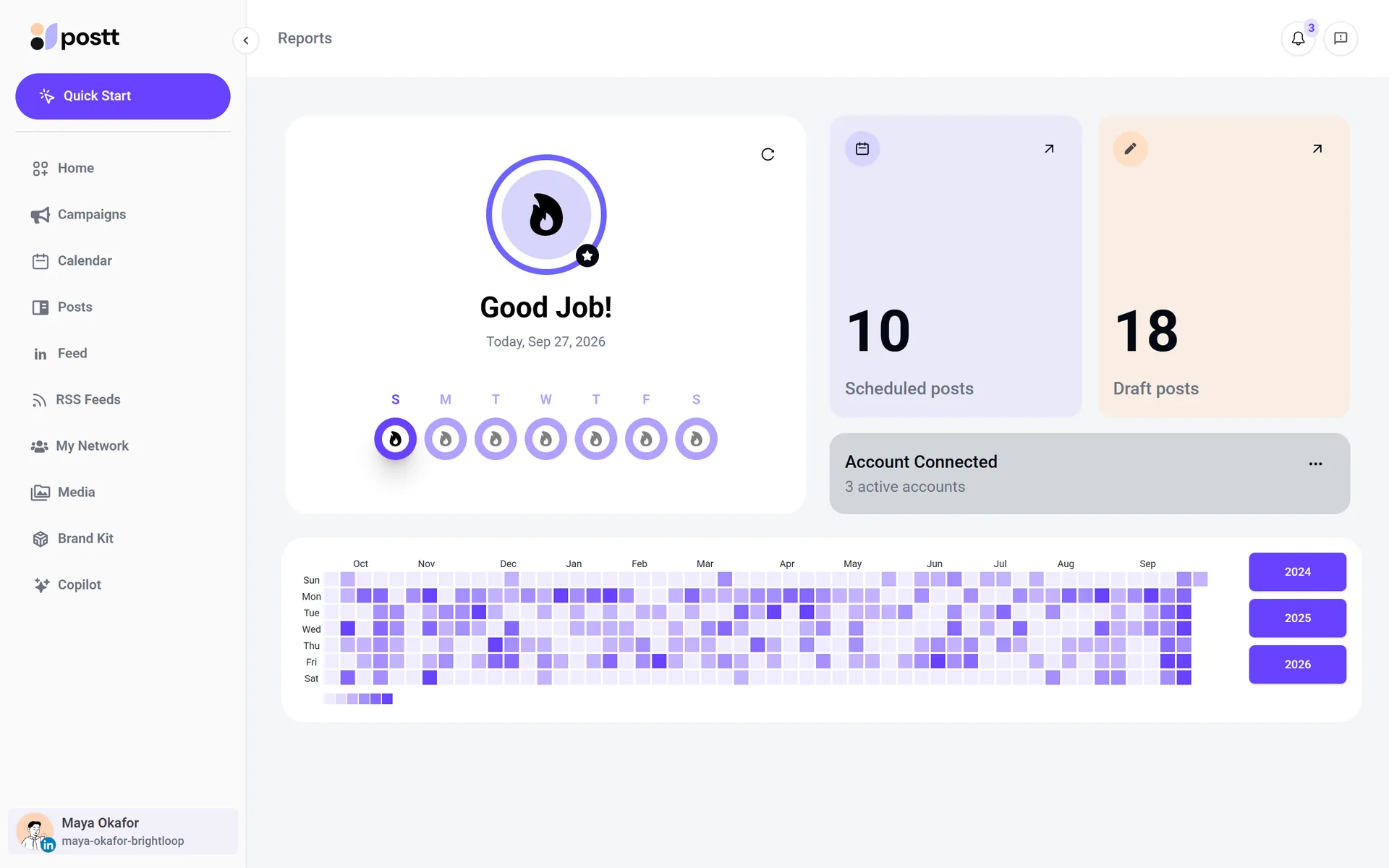The height and width of the screenshot is (868, 1389).
Task: Collapse the sidebar with the chevron button
Action: [246, 40]
